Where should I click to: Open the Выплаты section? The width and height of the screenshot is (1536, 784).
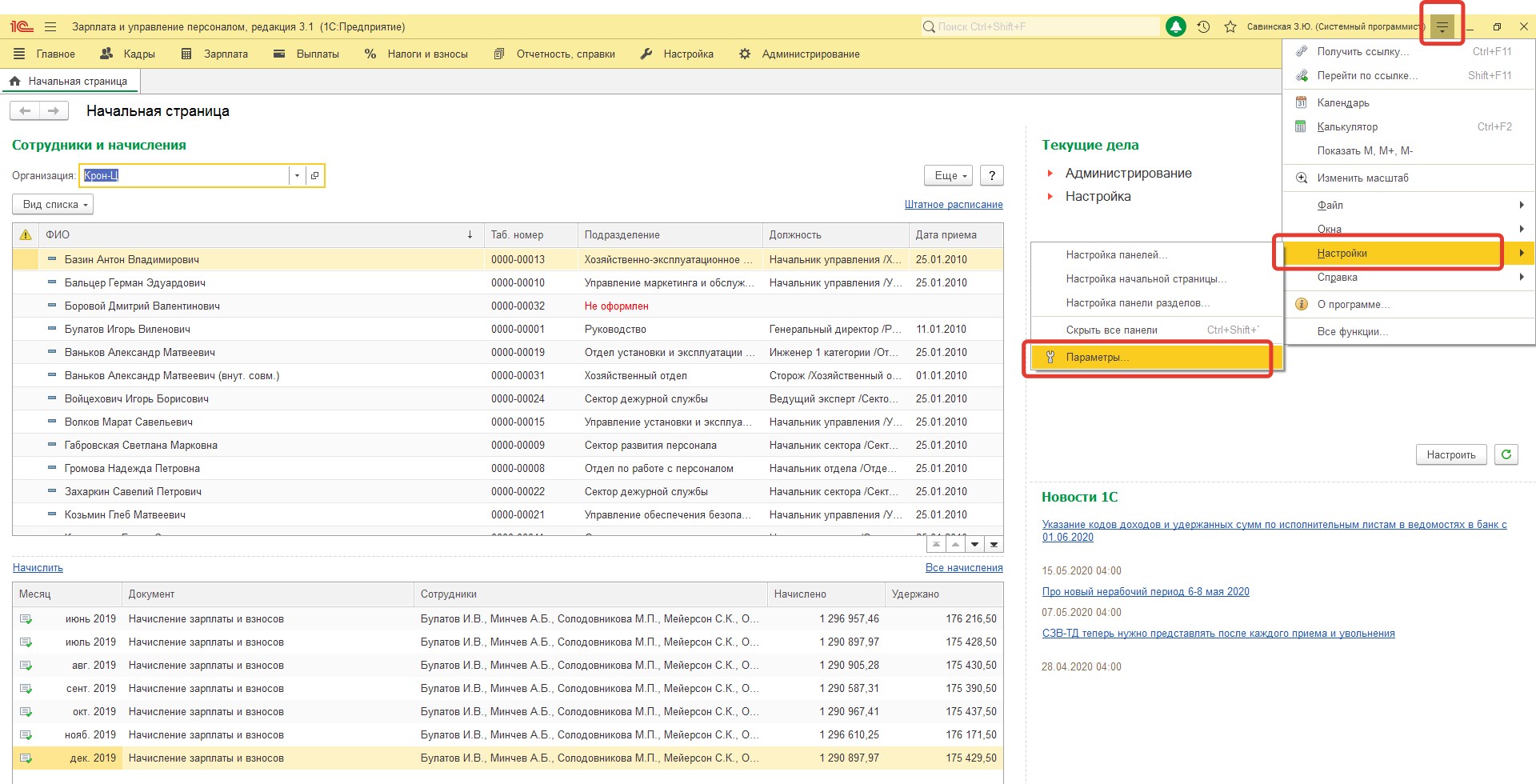(306, 54)
